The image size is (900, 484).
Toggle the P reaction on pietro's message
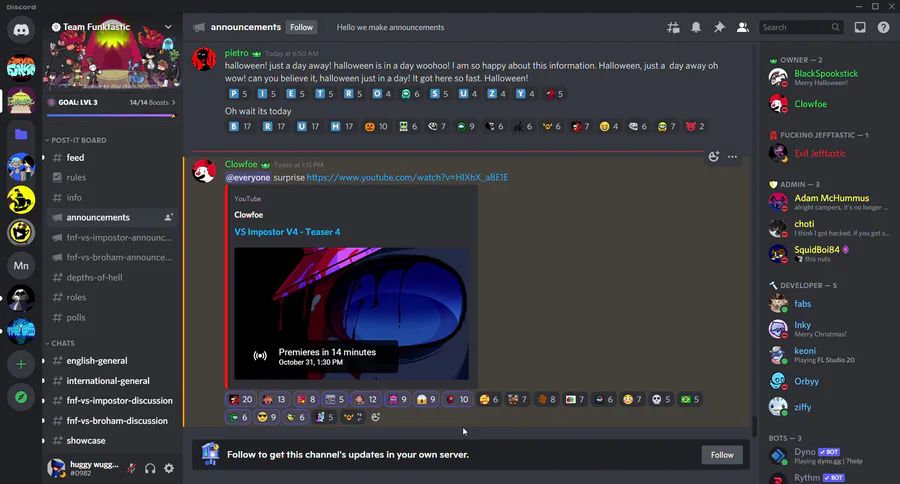click(x=238, y=94)
